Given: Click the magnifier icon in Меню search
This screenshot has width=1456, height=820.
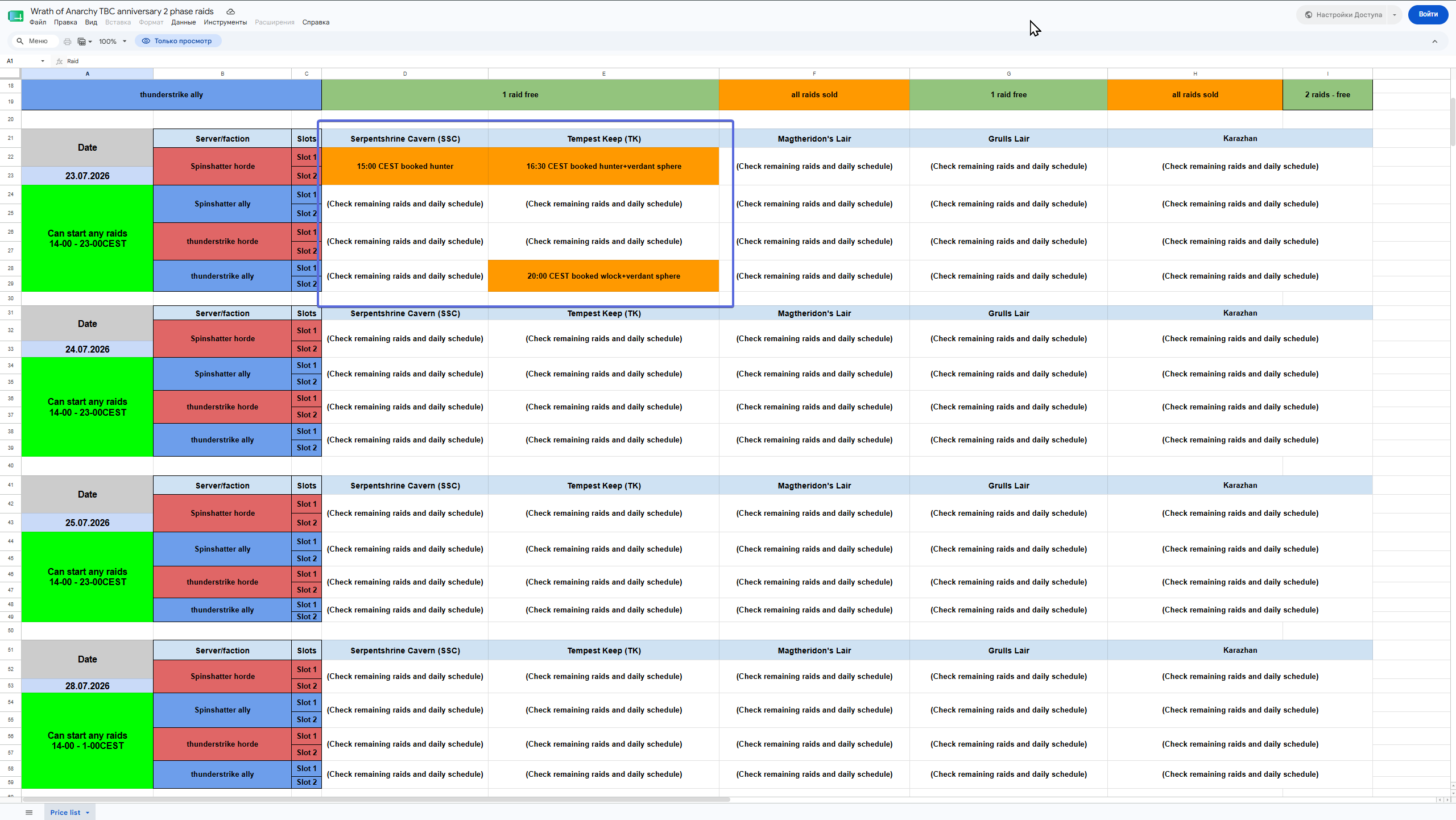Looking at the screenshot, I should (20, 41).
